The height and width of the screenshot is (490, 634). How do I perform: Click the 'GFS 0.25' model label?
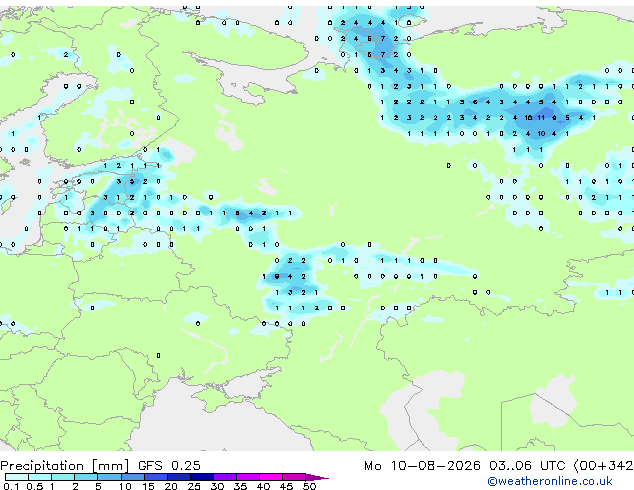169,466
